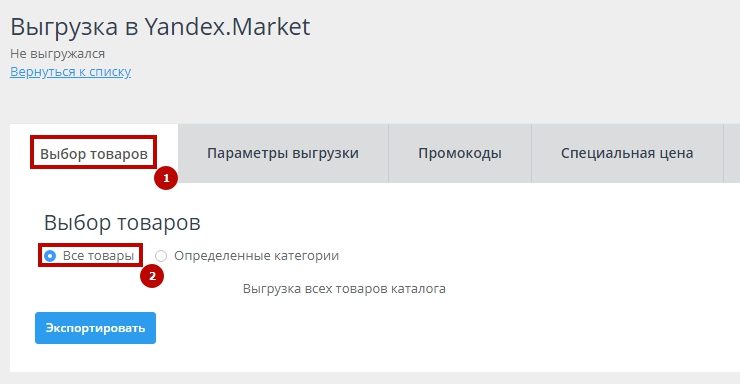This screenshot has width=740, height=384.
Task: Select the Все товары radio circle
Action: [x=50, y=256]
